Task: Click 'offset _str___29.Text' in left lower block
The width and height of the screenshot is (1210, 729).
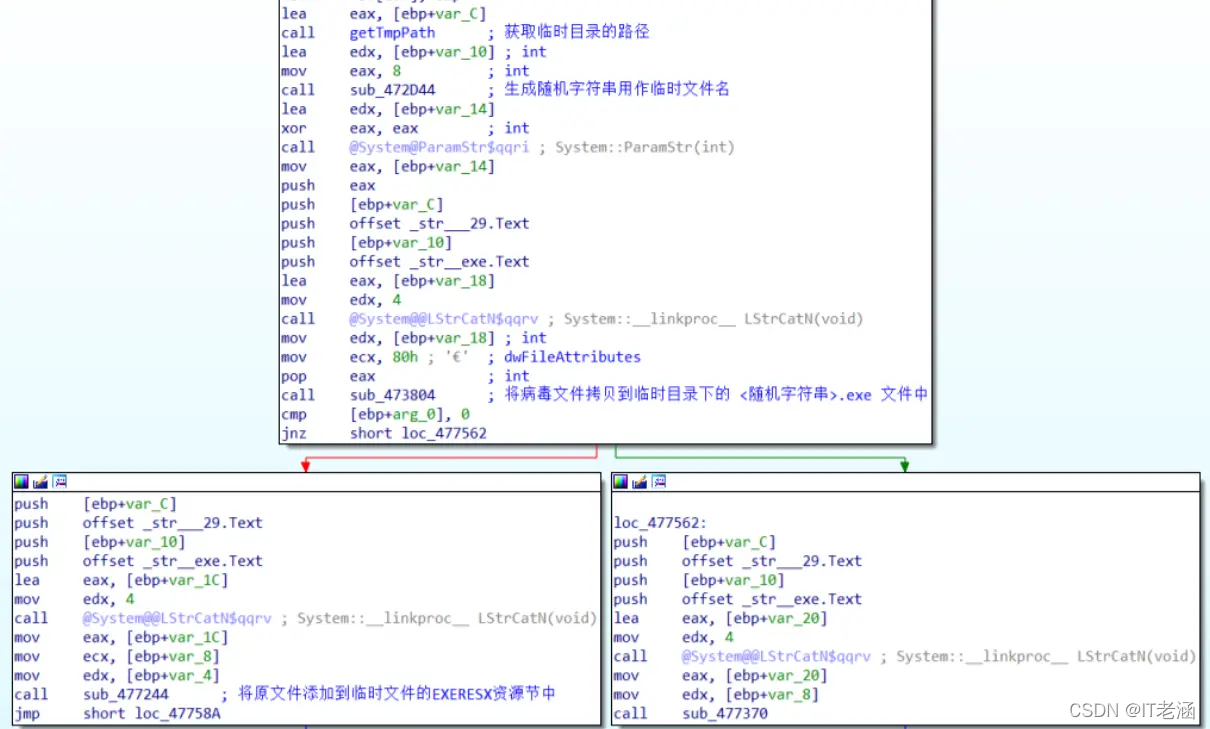Action: [x=172, y=523]
